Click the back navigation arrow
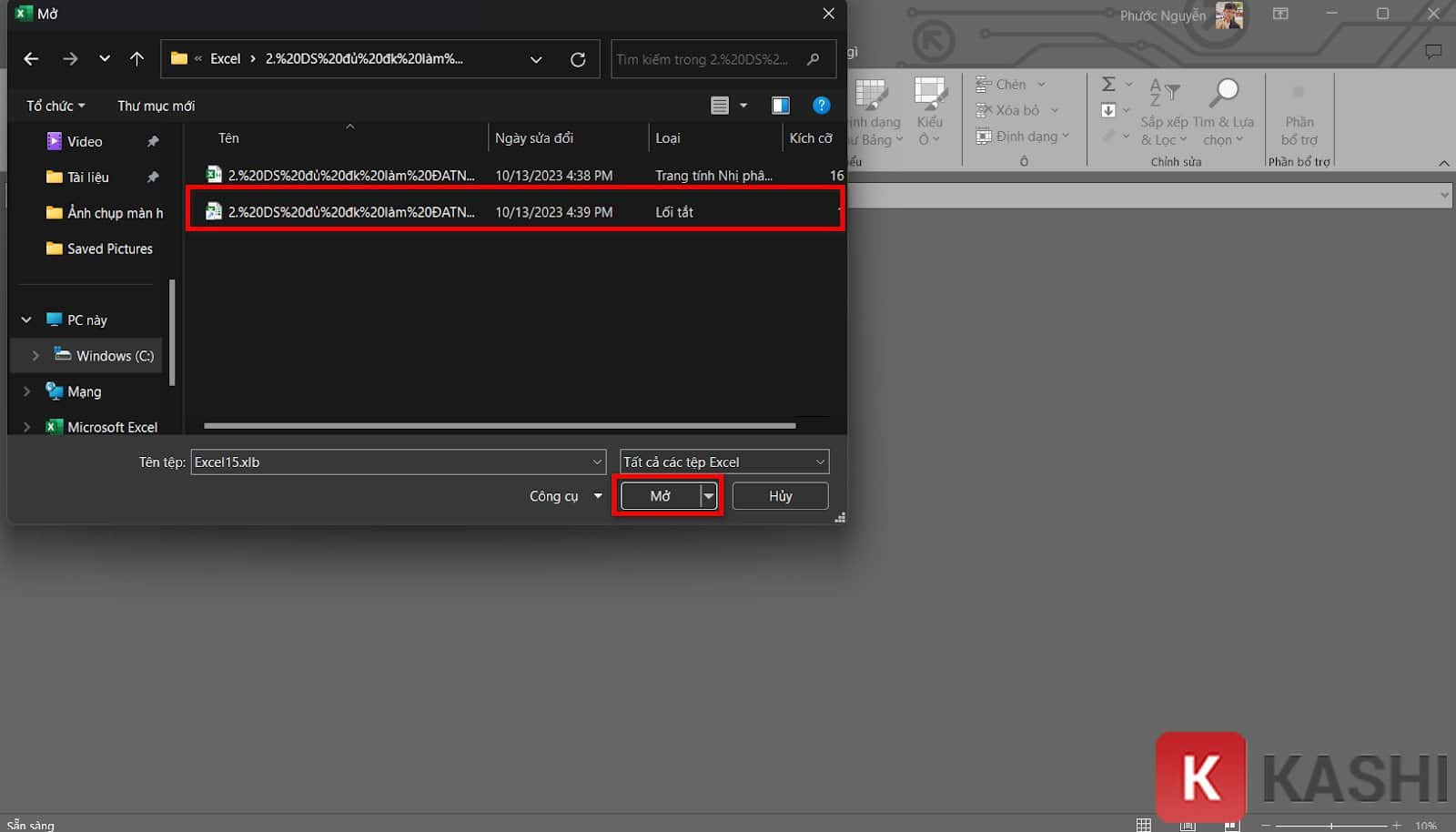 click(x=31, y=59)
